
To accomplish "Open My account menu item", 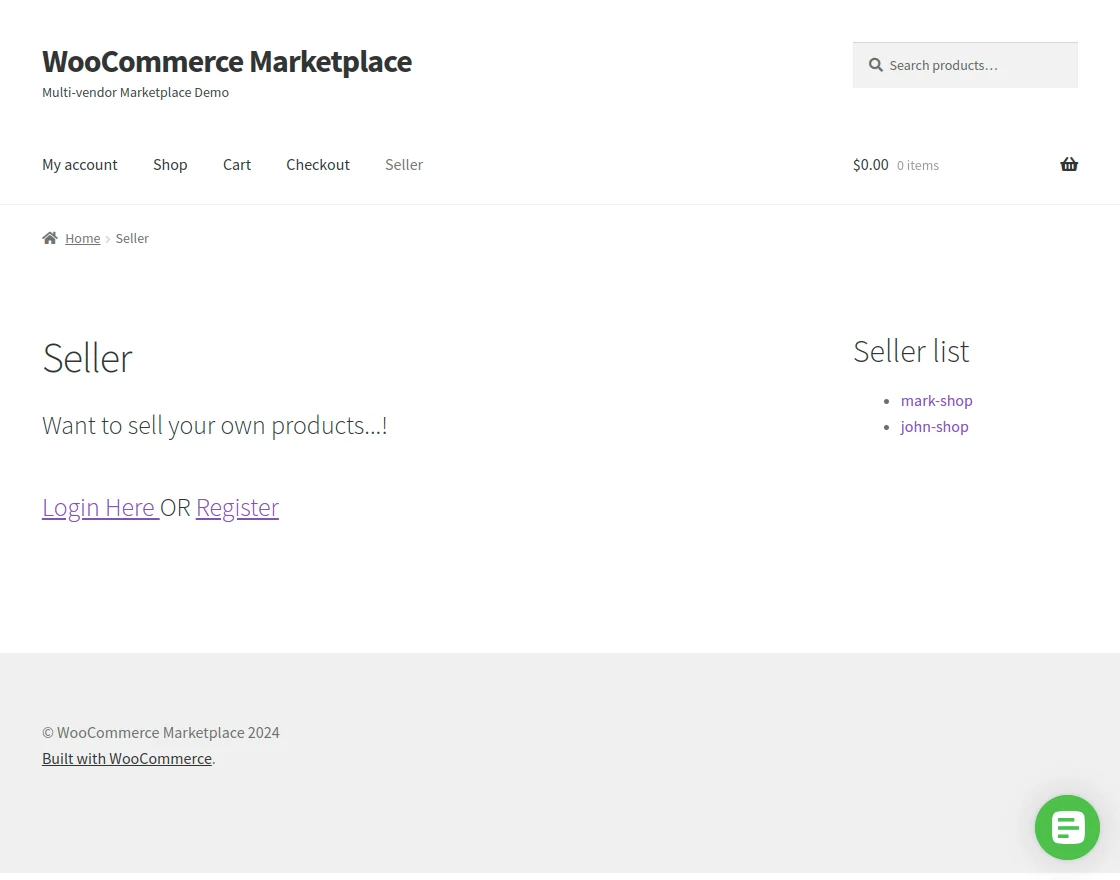I will [x=80, y=165].
